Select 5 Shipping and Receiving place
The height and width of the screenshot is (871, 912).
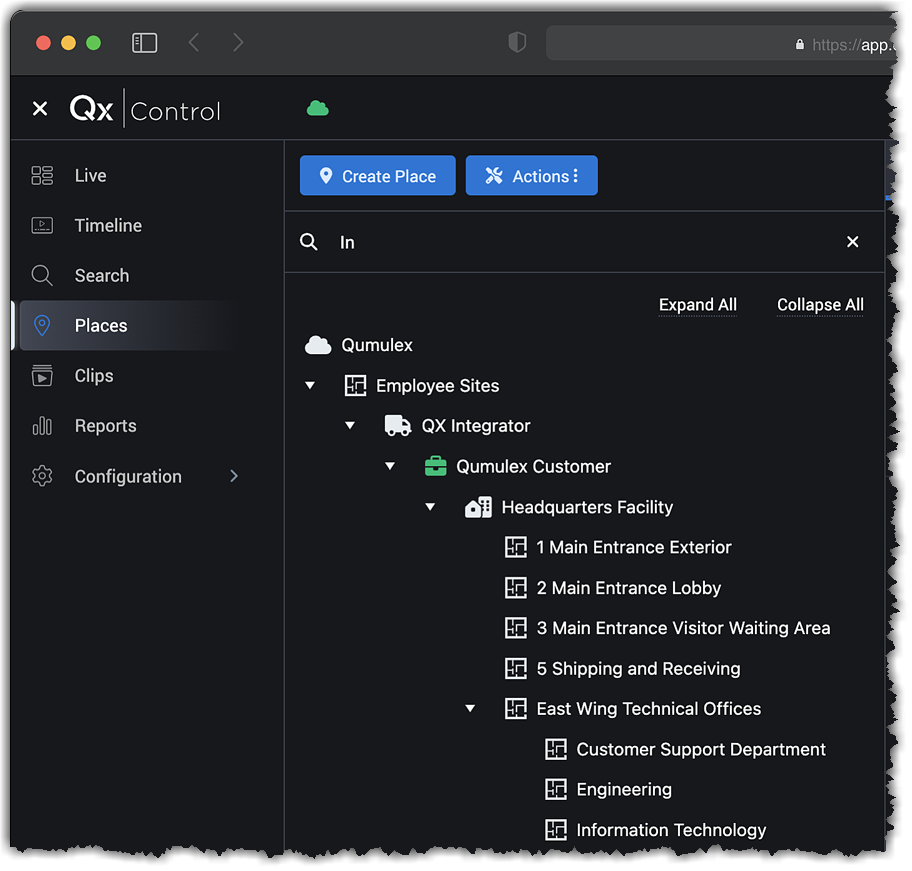pos(638,669)
